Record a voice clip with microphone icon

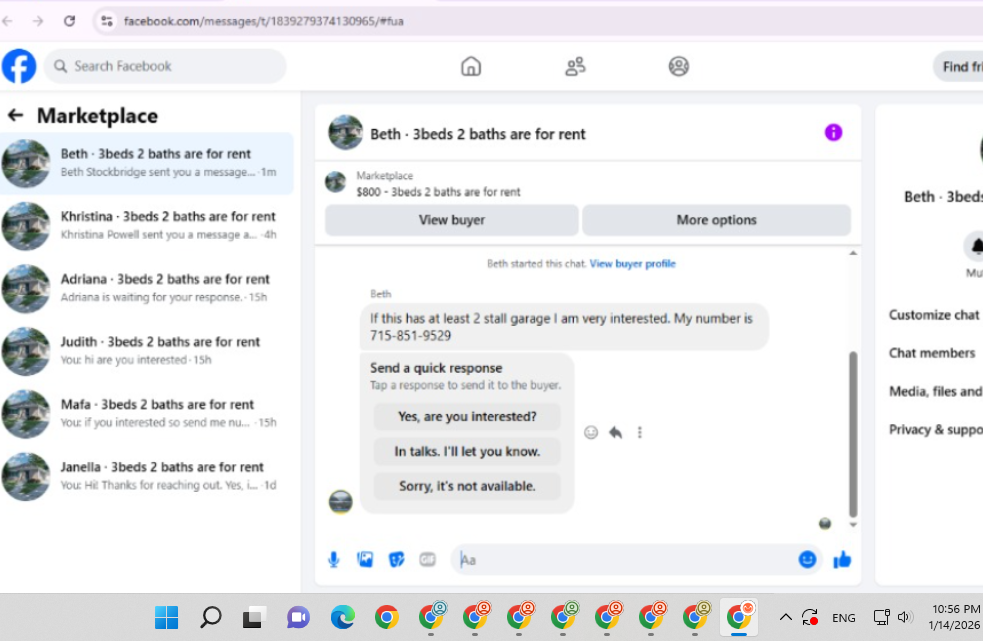click(x=334, y=559)
